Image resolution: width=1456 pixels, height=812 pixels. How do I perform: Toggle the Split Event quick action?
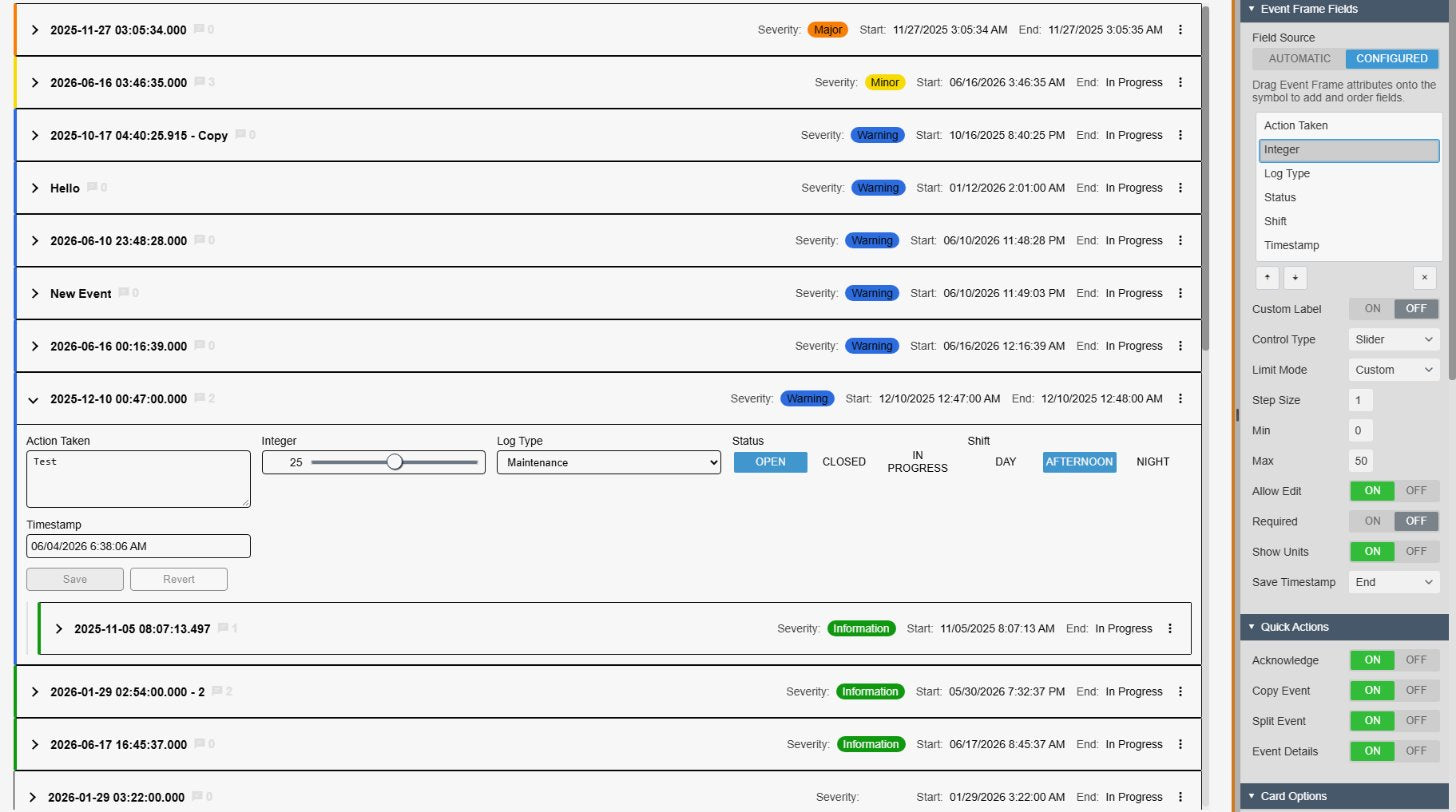coord(1394,720)
